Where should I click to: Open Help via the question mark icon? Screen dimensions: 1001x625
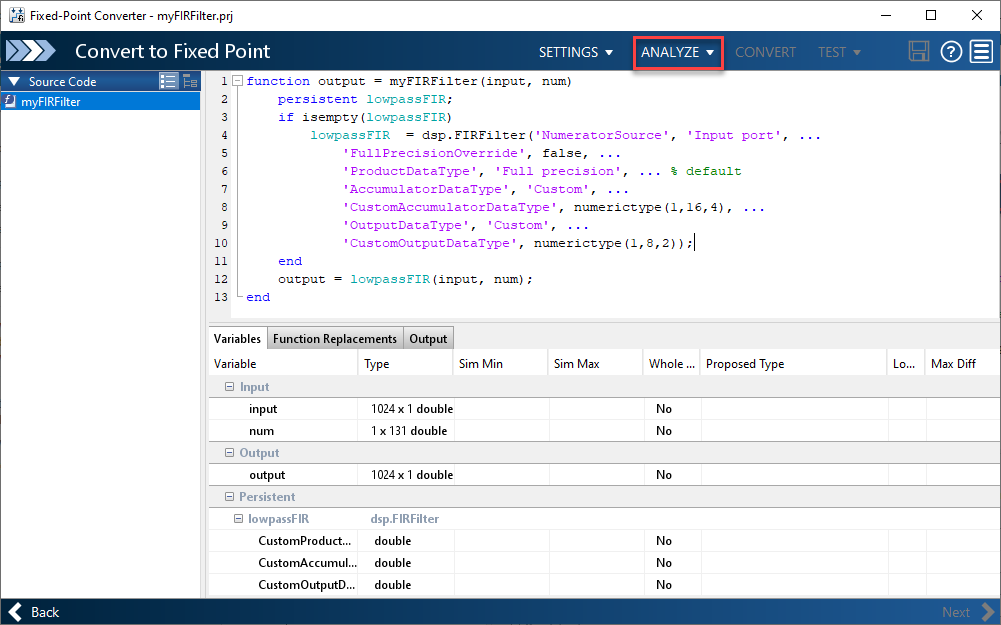[951, 52]
